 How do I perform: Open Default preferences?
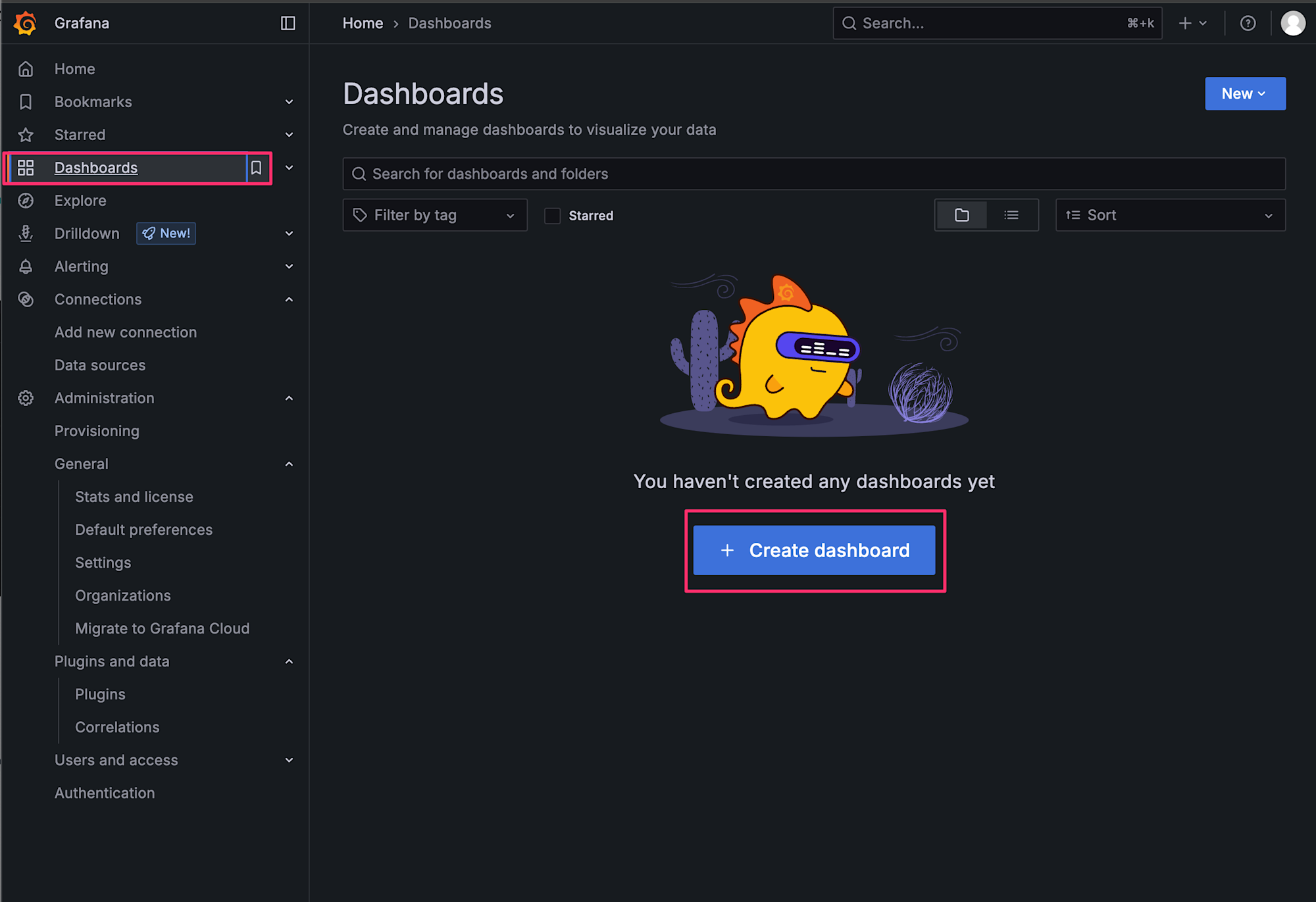pos(143,530)
